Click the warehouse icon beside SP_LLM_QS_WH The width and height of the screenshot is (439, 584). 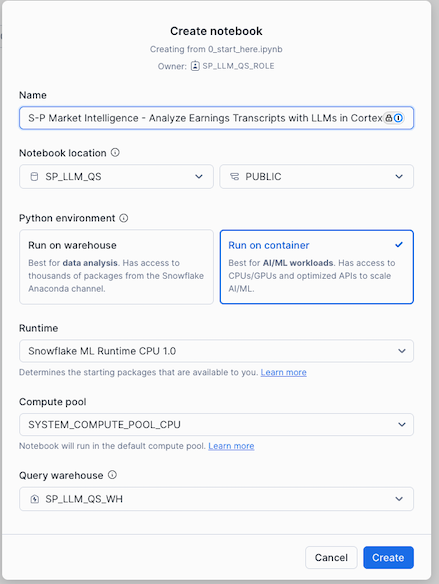[x=35, y=499]
